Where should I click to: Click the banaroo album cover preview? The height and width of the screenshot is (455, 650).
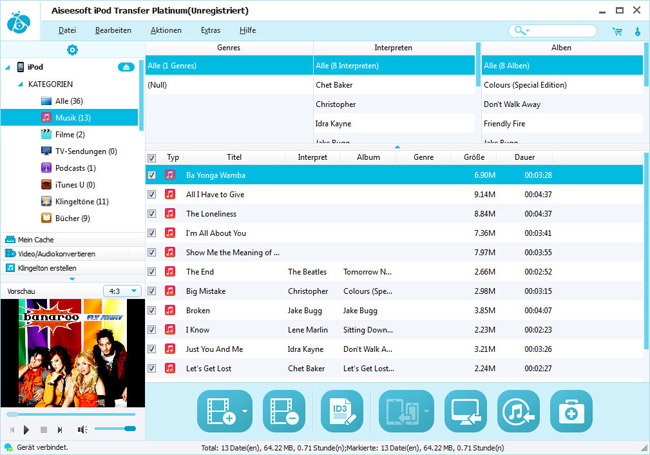click(73, 353)
